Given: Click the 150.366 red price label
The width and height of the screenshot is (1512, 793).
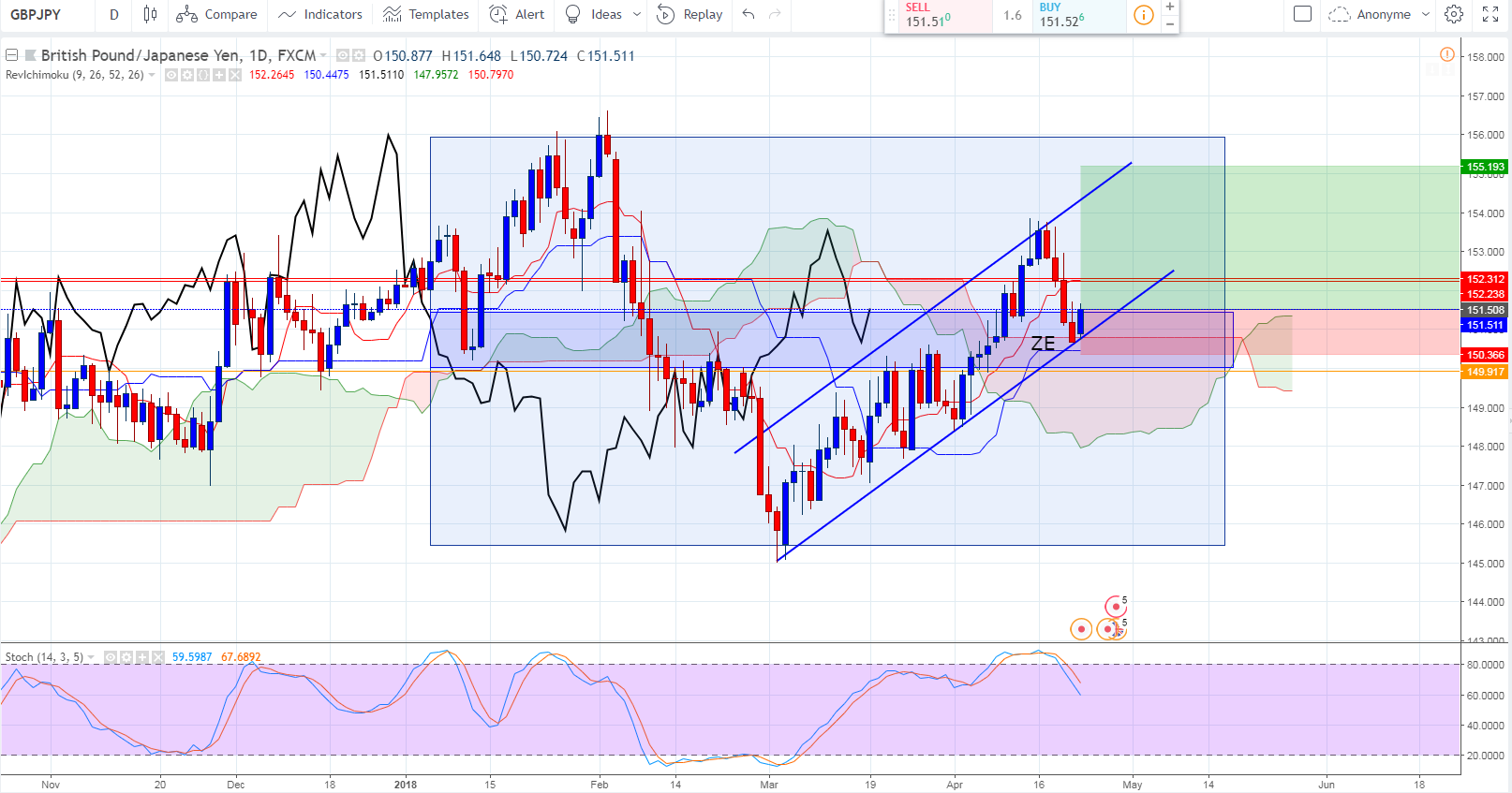Looking at the screenshot, I should pos(1485,355).
